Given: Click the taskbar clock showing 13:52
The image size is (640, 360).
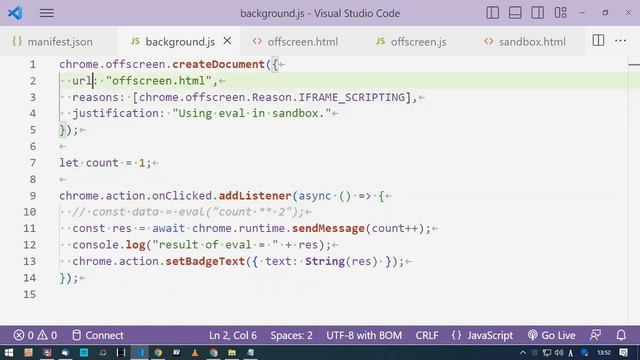Looking at the screenshot, I should point(604,353).
